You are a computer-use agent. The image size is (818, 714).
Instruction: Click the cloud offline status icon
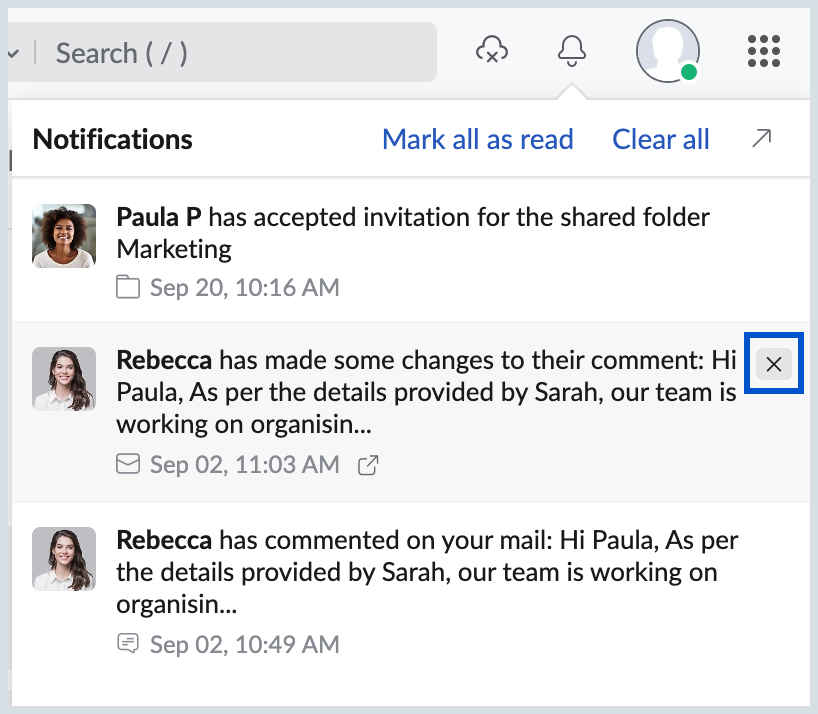click(491, 50)
